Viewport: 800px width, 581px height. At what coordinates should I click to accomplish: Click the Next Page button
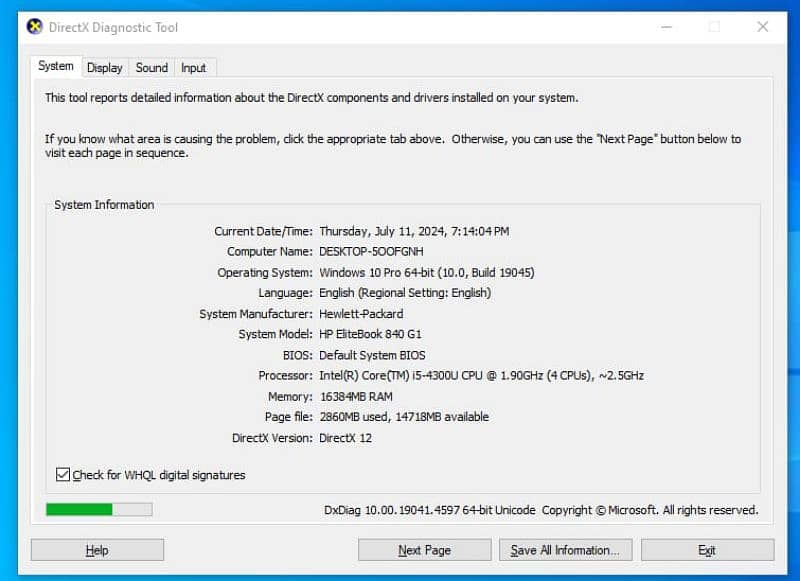point(424,550)
